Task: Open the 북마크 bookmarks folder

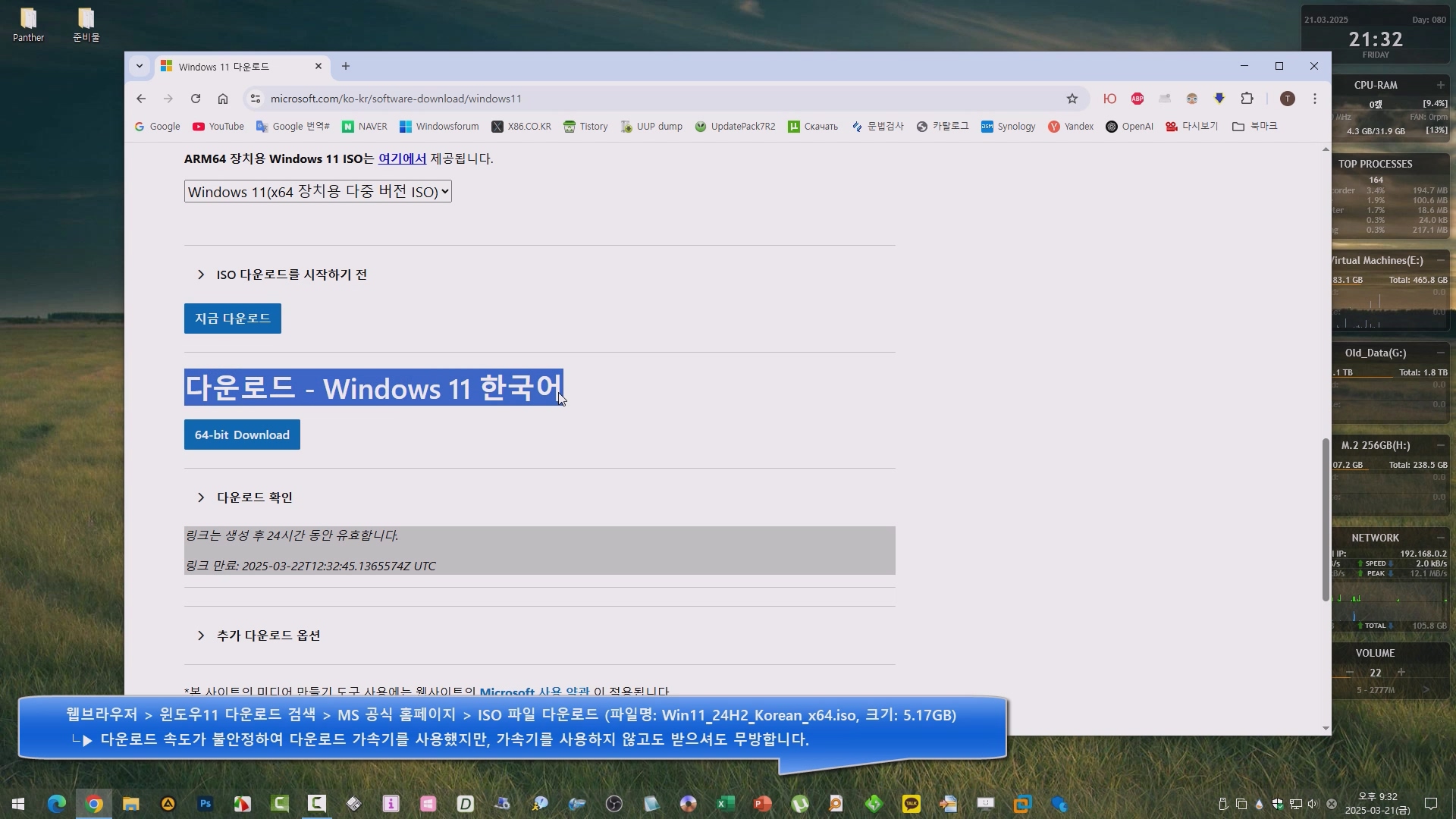Action: [1254, 127]
